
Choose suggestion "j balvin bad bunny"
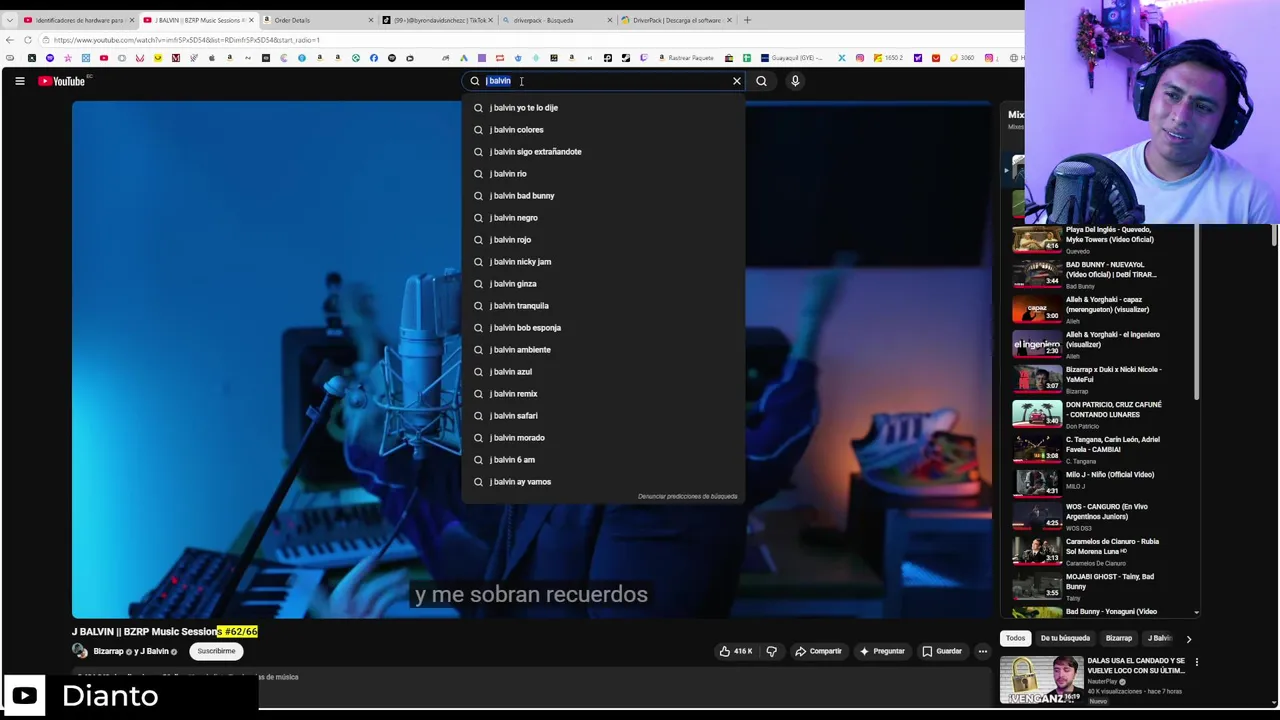[x=604, y=196]
